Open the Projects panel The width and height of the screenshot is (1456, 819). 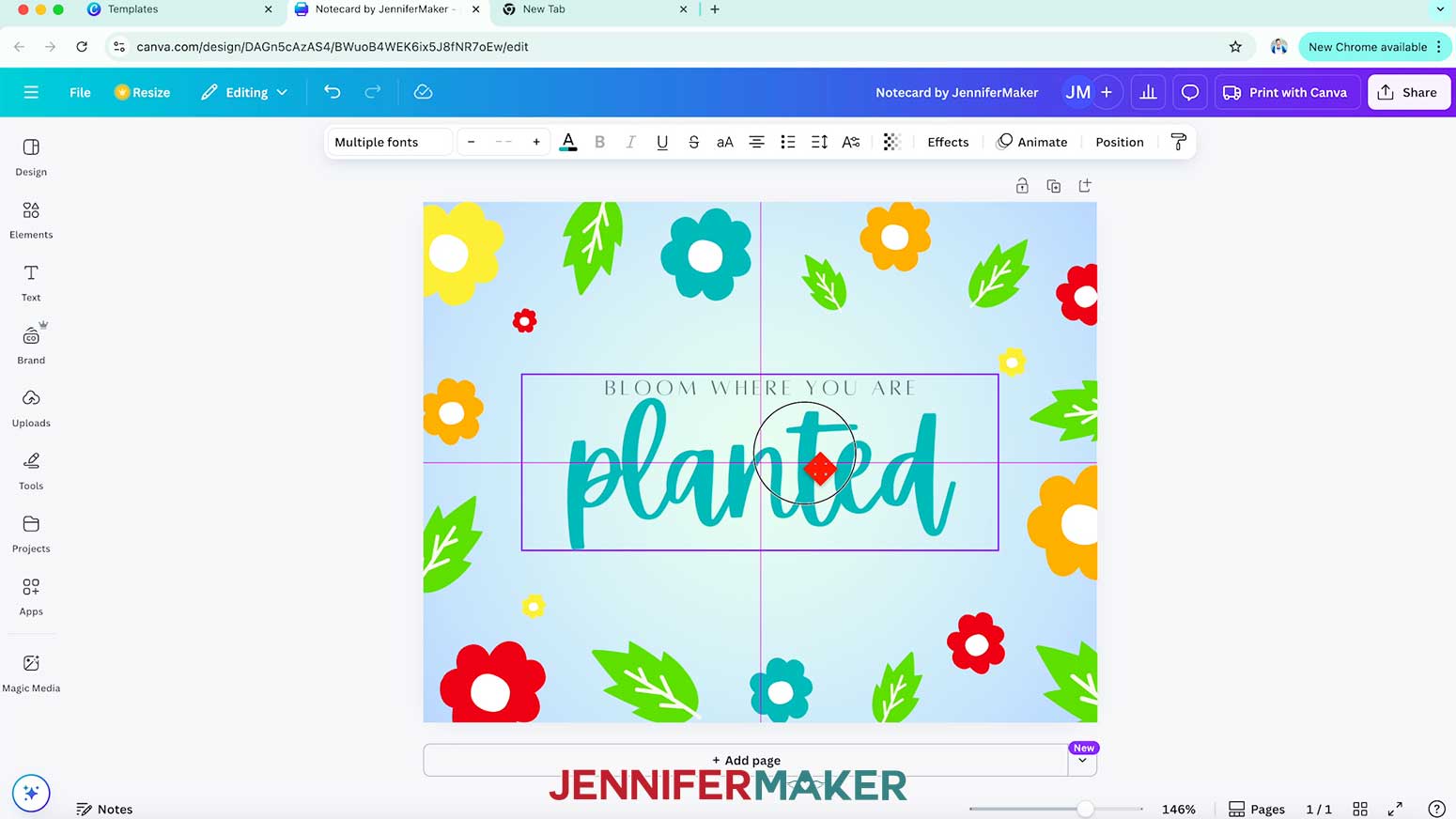31,533
